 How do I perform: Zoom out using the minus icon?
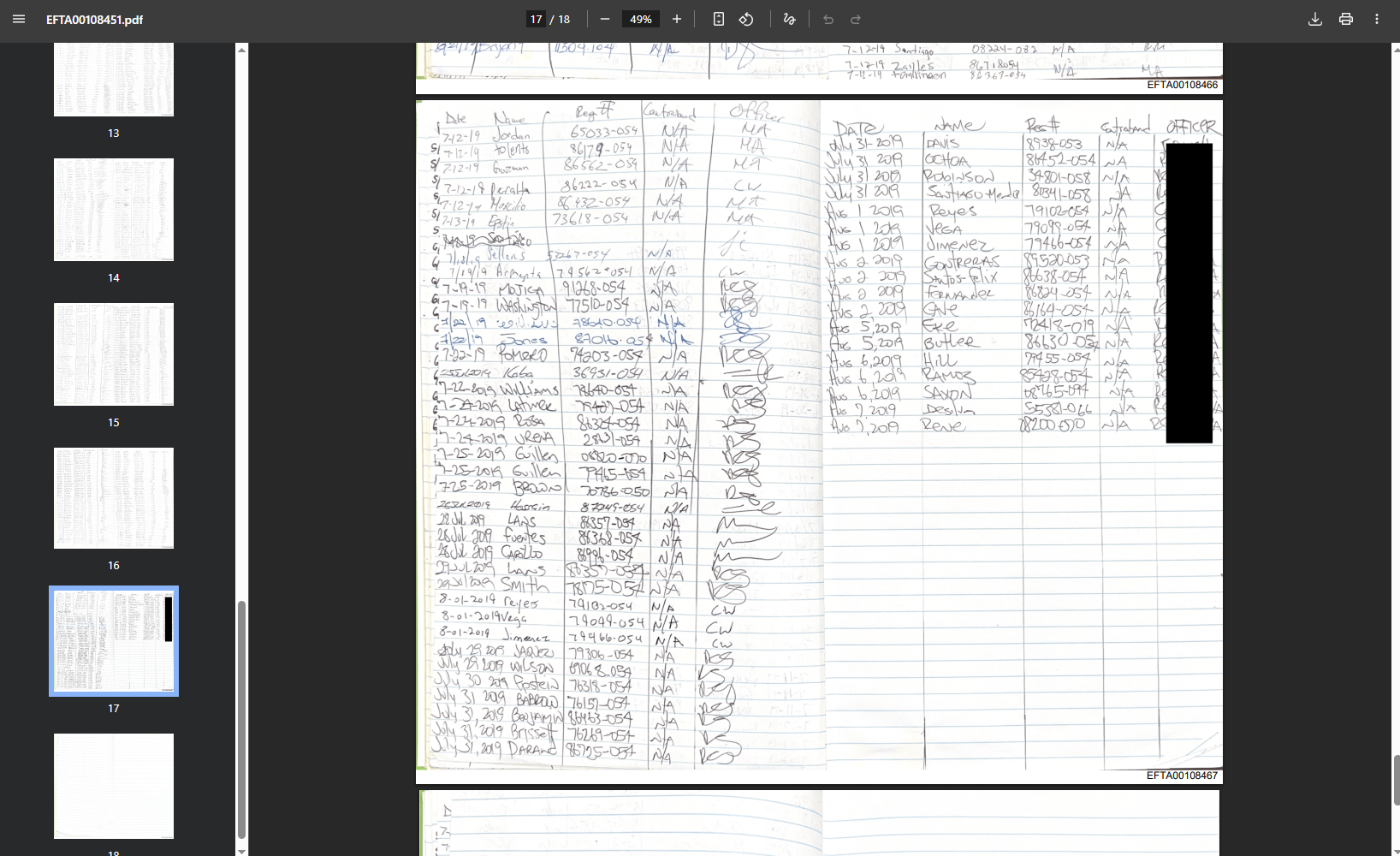tap(605, 19)
